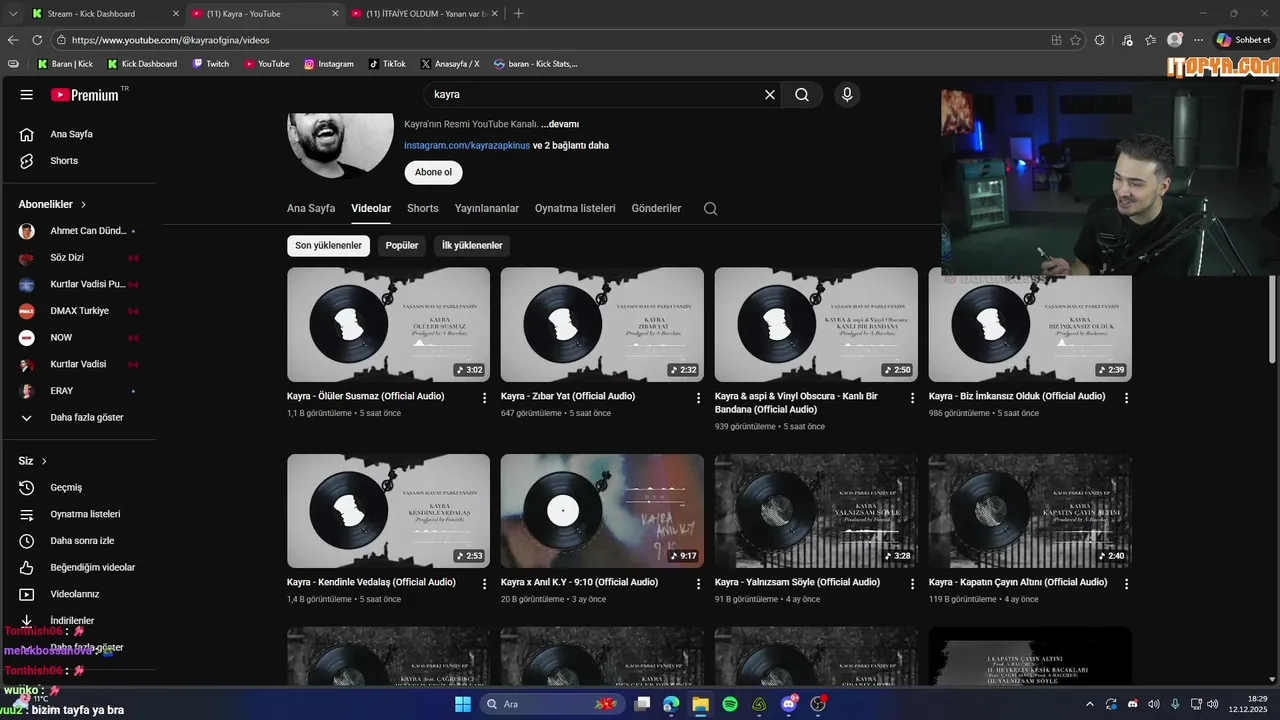This screenshot has height=720, width=1280.
Task: Click the browser back arrow
Action: point(13,40)
